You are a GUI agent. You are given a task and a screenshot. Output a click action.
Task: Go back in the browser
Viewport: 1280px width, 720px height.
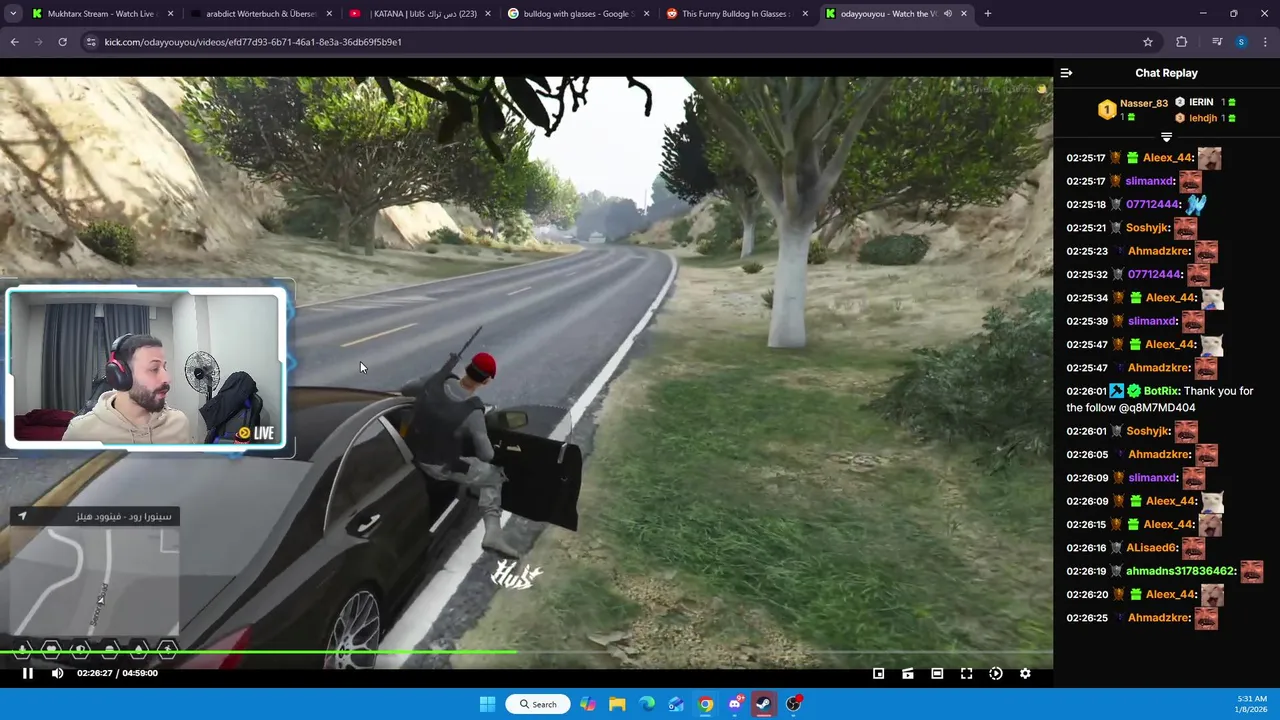coord(14,42)
